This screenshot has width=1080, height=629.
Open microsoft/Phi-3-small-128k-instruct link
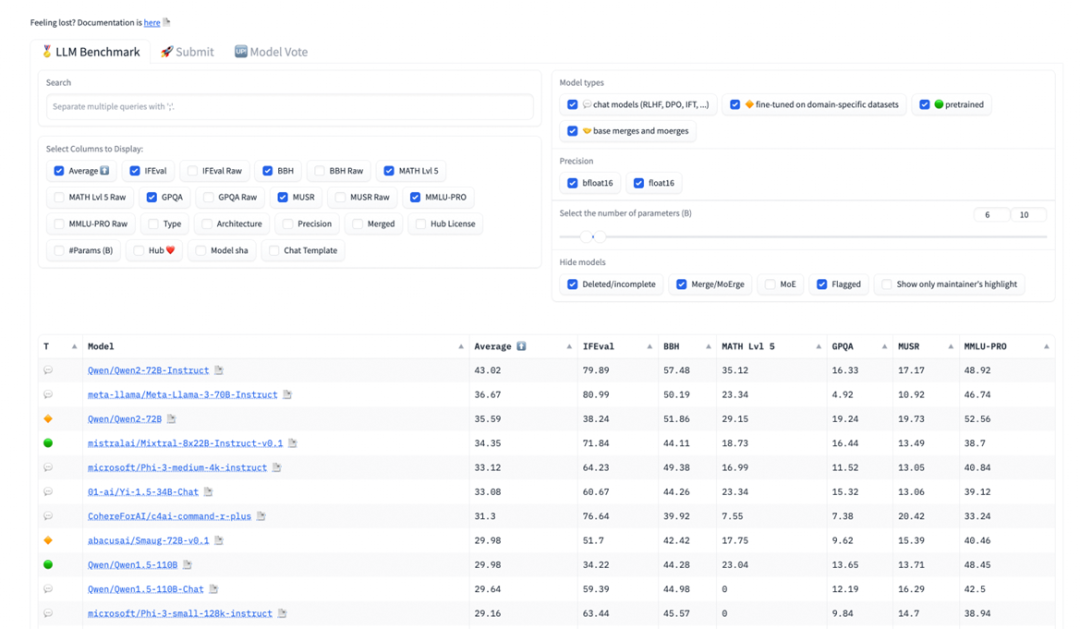[x=180, y=613]
